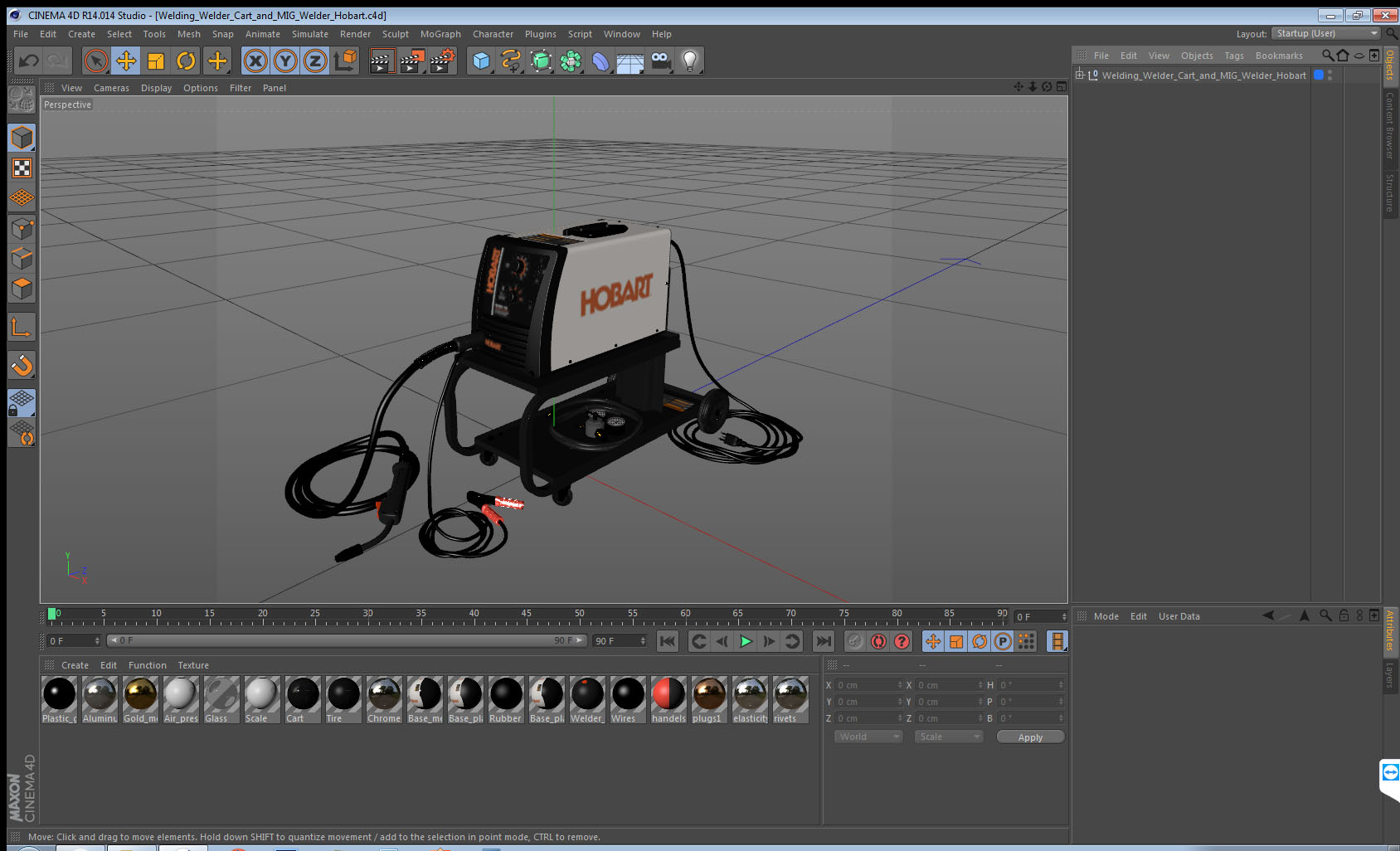Select the Gold_m material swatch
This screenshot has width=1400, height=851.
140,699
